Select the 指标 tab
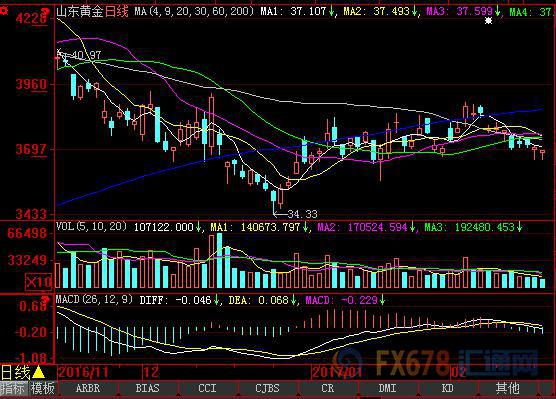The width and height of the screenshot is (556, 399). pyautogui.click(x=13, y=388)
